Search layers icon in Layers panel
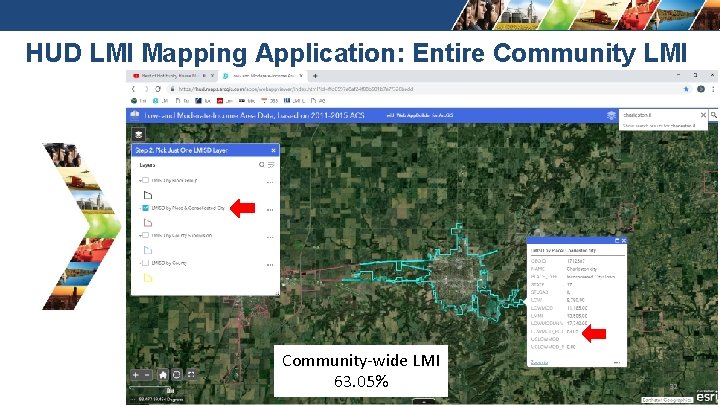Viewport: 720px width, 405px height. 261,164
